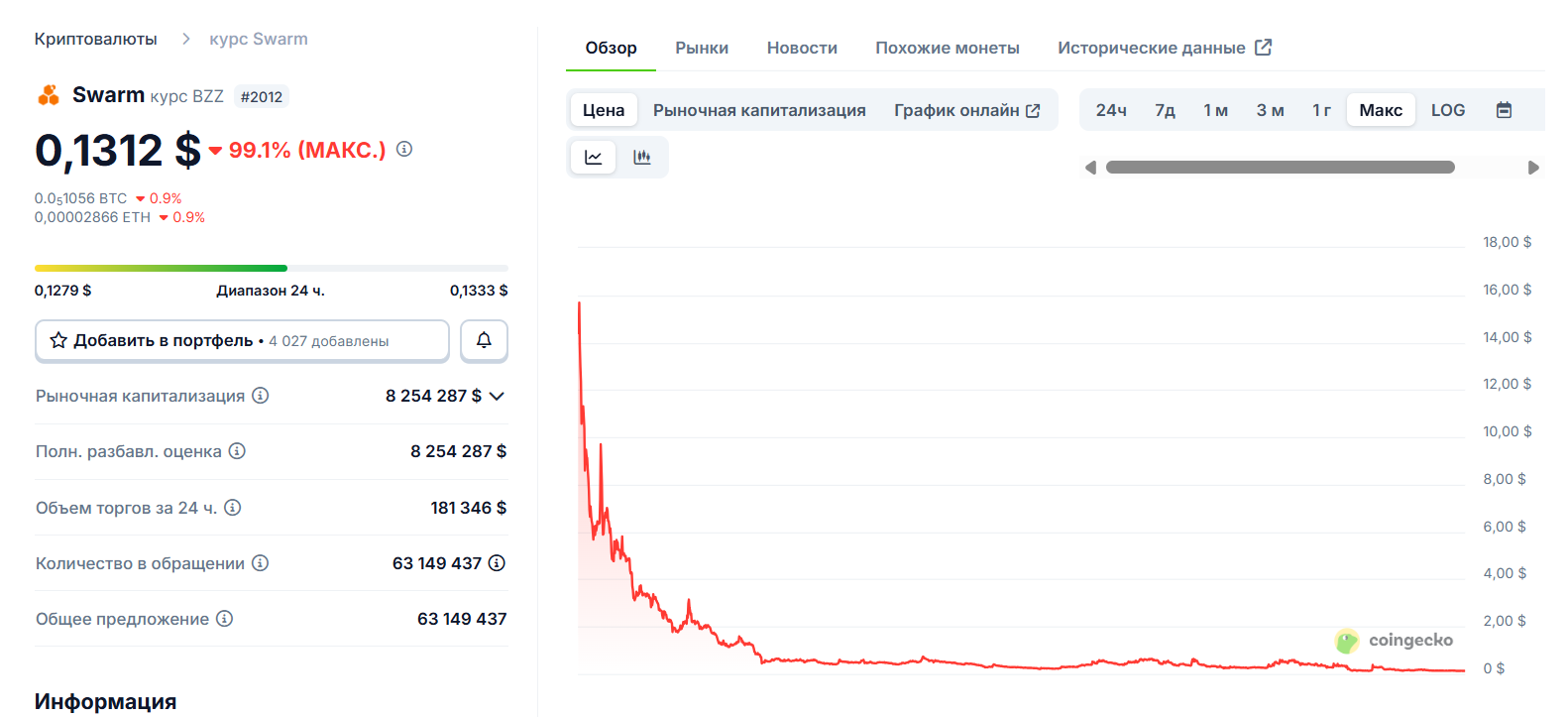Toggle LOG scale on chart
The width and height of the screenshot is (1568, 717).
[1448, 110]
